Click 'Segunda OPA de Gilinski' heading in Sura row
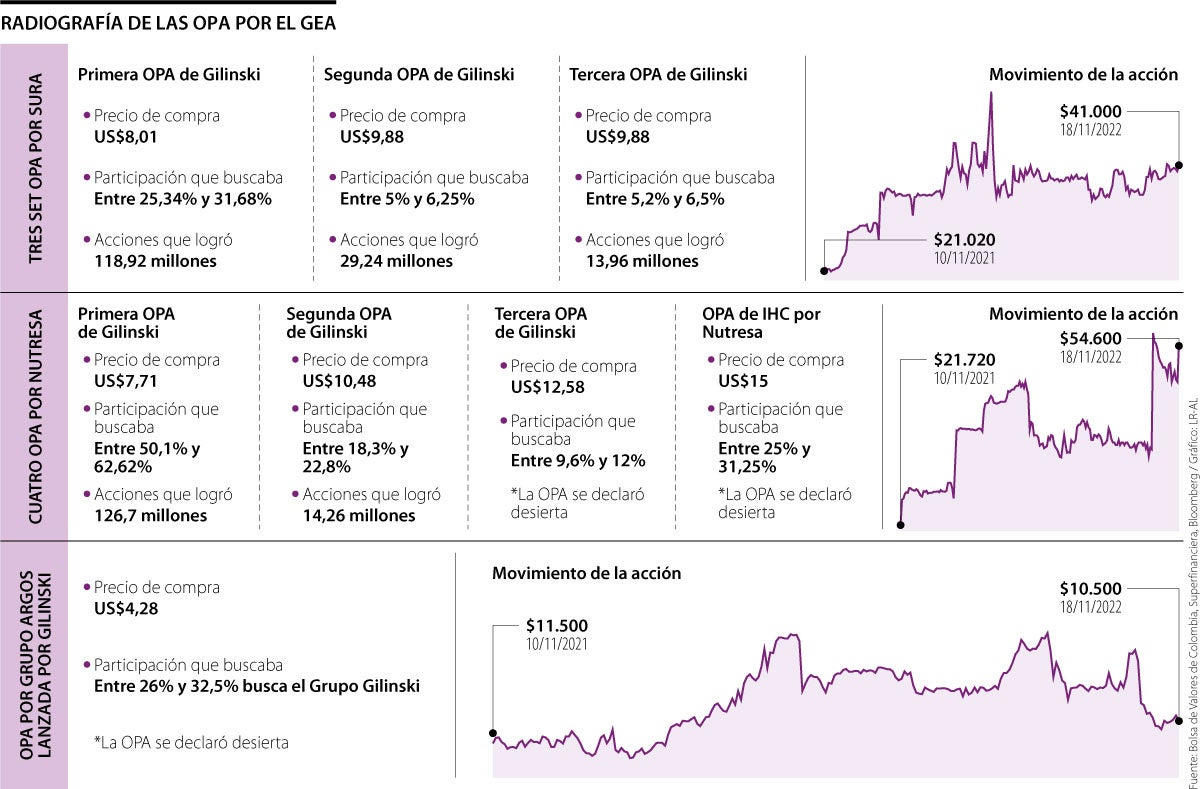The height and width of the screenshot is (789, 1200). [x=419, y=74]
